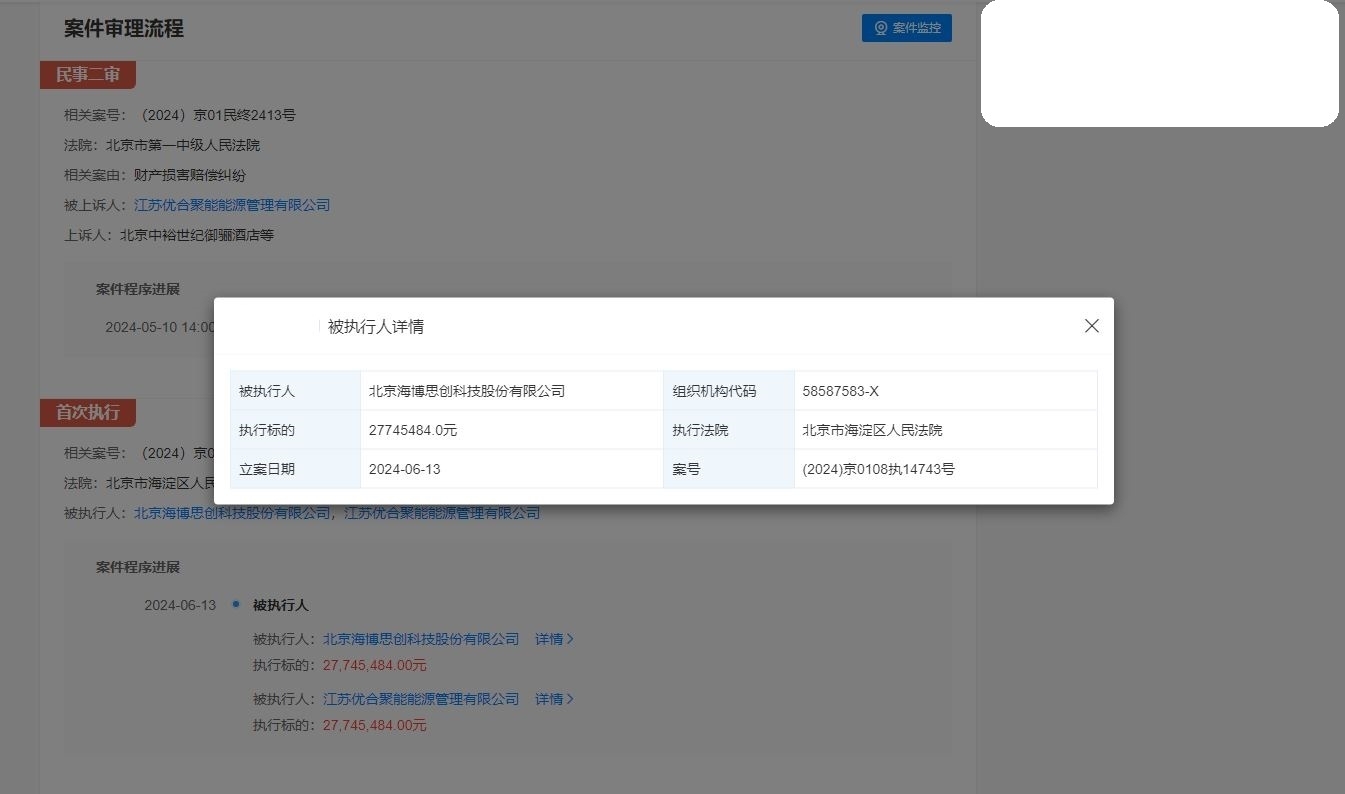The image size is (1345, 794).
Task: Close the 被执行人详情 dialog
Action: coord(1092,326)
